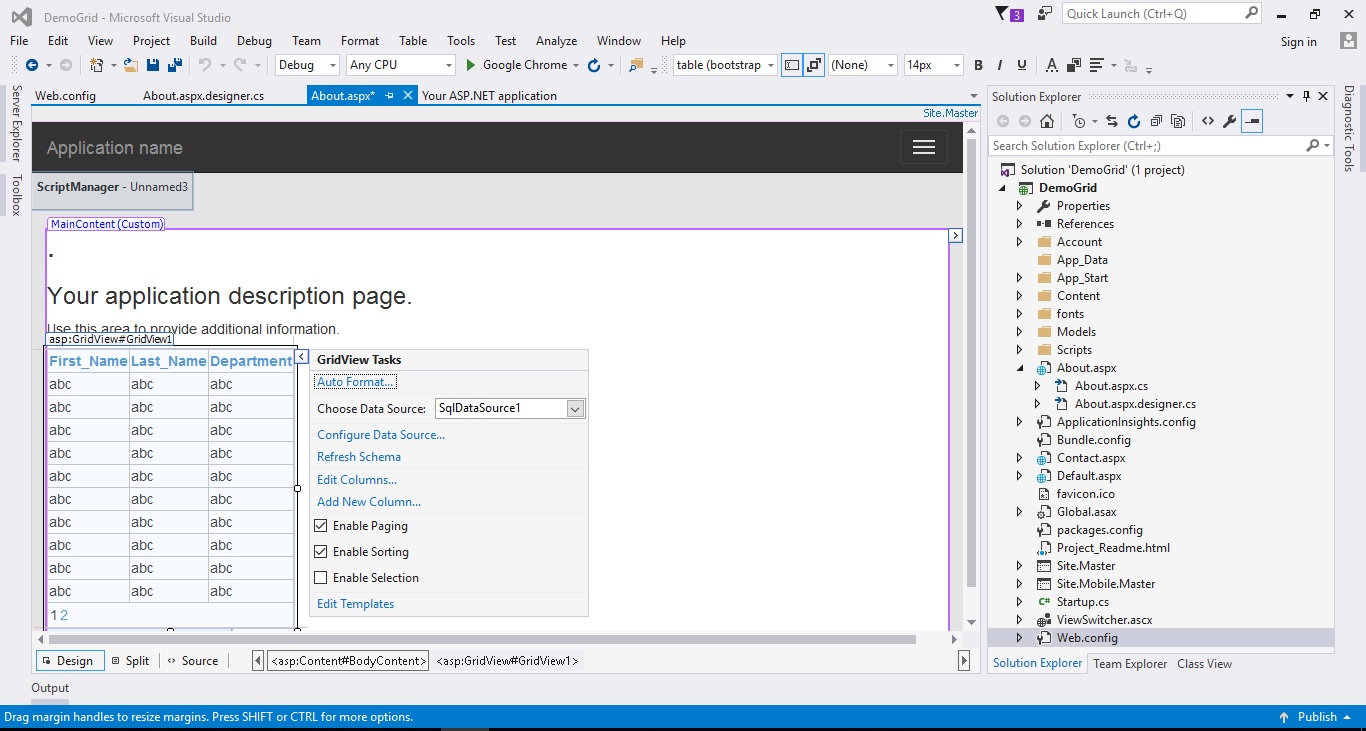
Task: Click the Edit Templates link
Action: tap(355, 604)
